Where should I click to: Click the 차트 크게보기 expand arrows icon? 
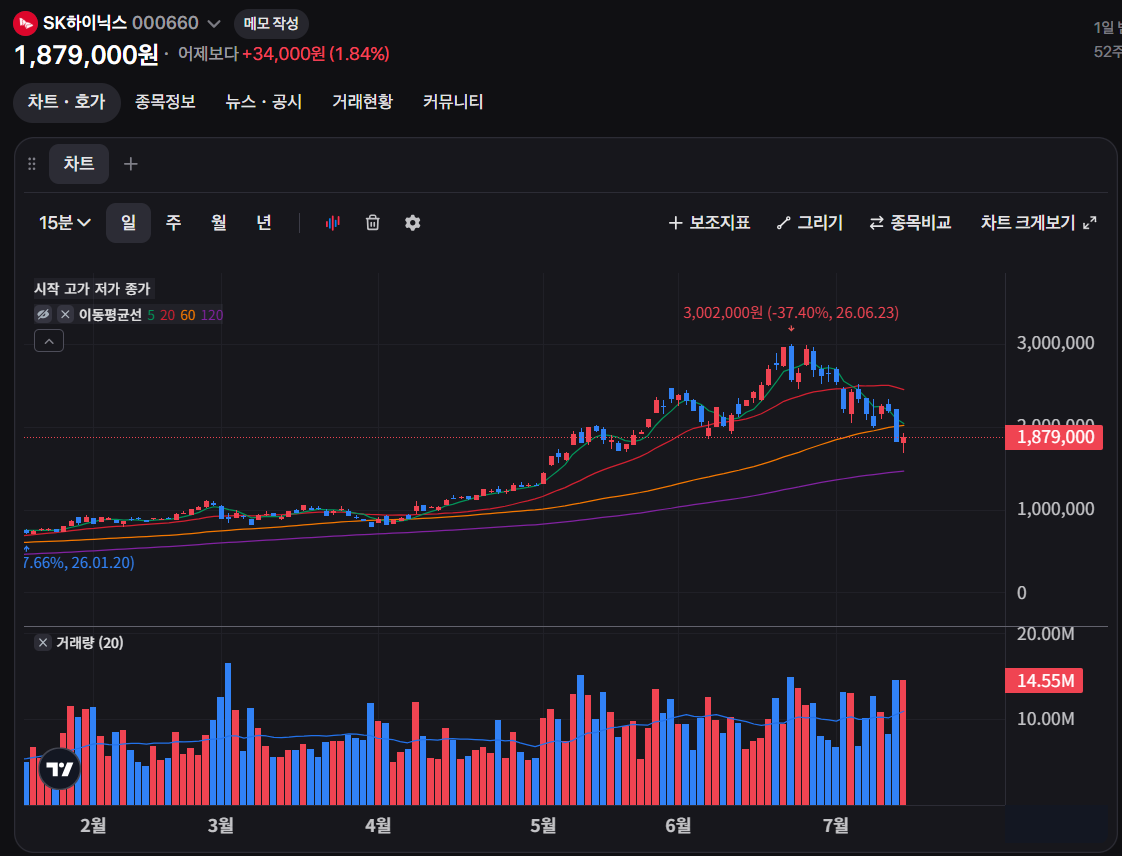point(1090,223)
